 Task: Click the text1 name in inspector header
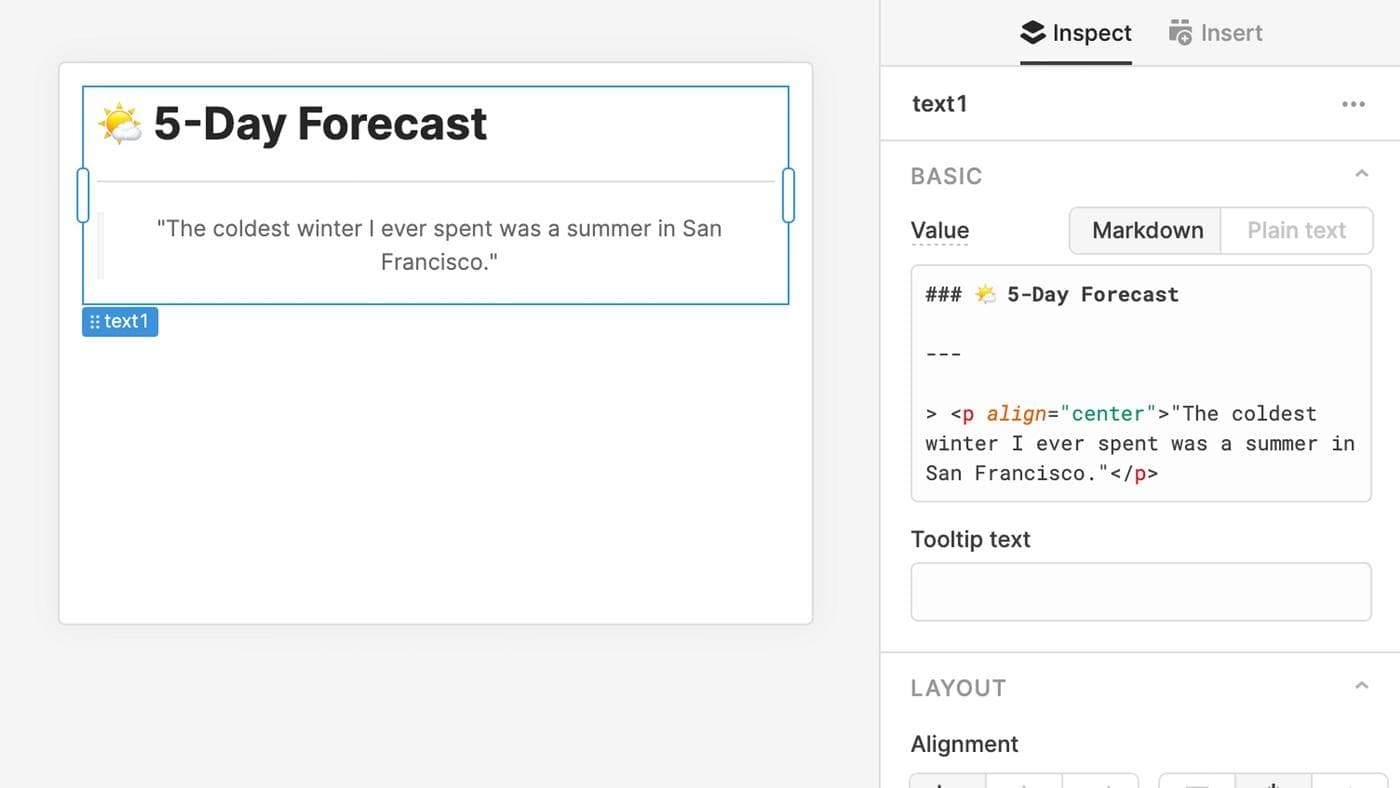point(939,104)
